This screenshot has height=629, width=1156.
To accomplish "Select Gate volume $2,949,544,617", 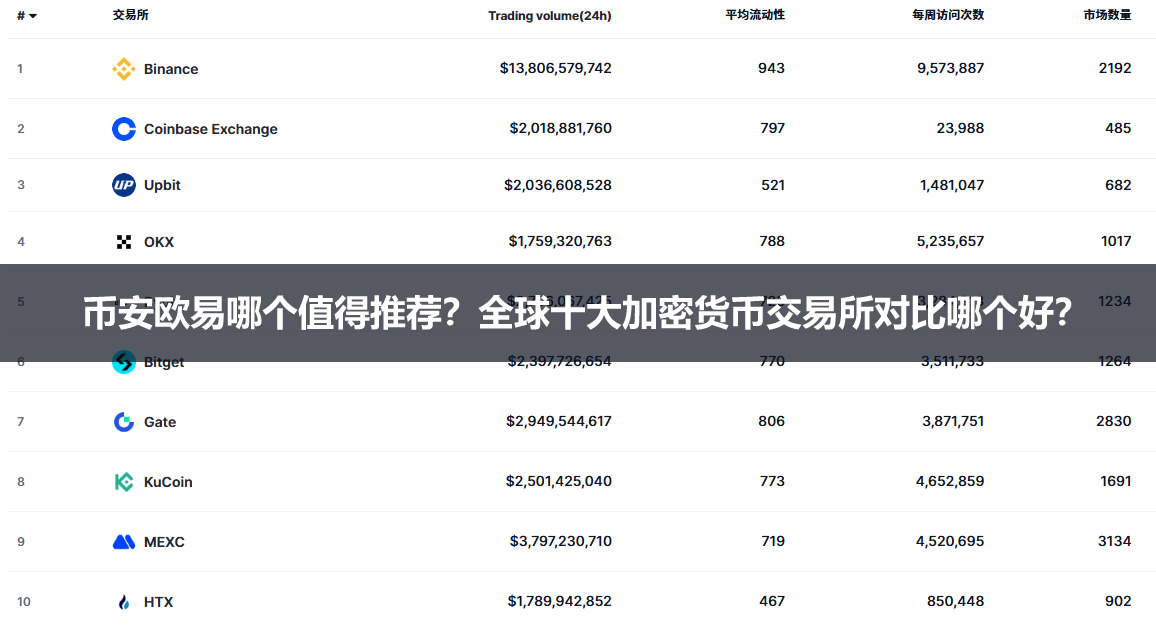I will [559, 421].
